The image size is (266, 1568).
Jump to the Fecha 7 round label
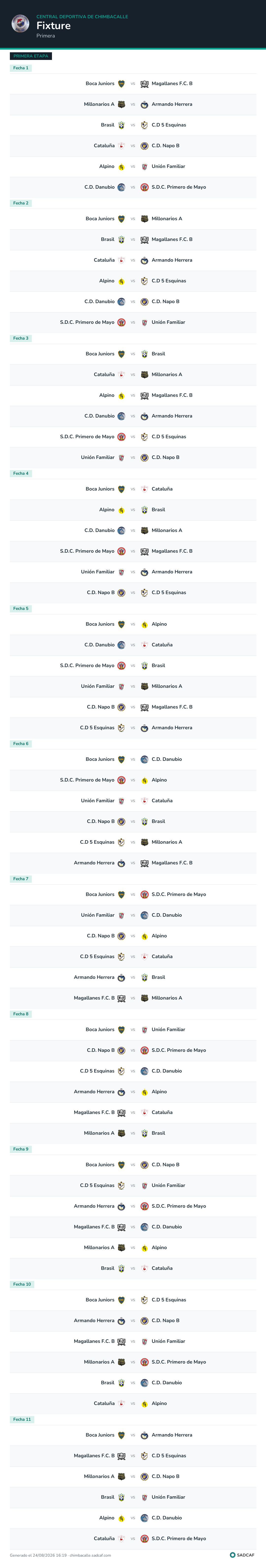click(21, 879)
